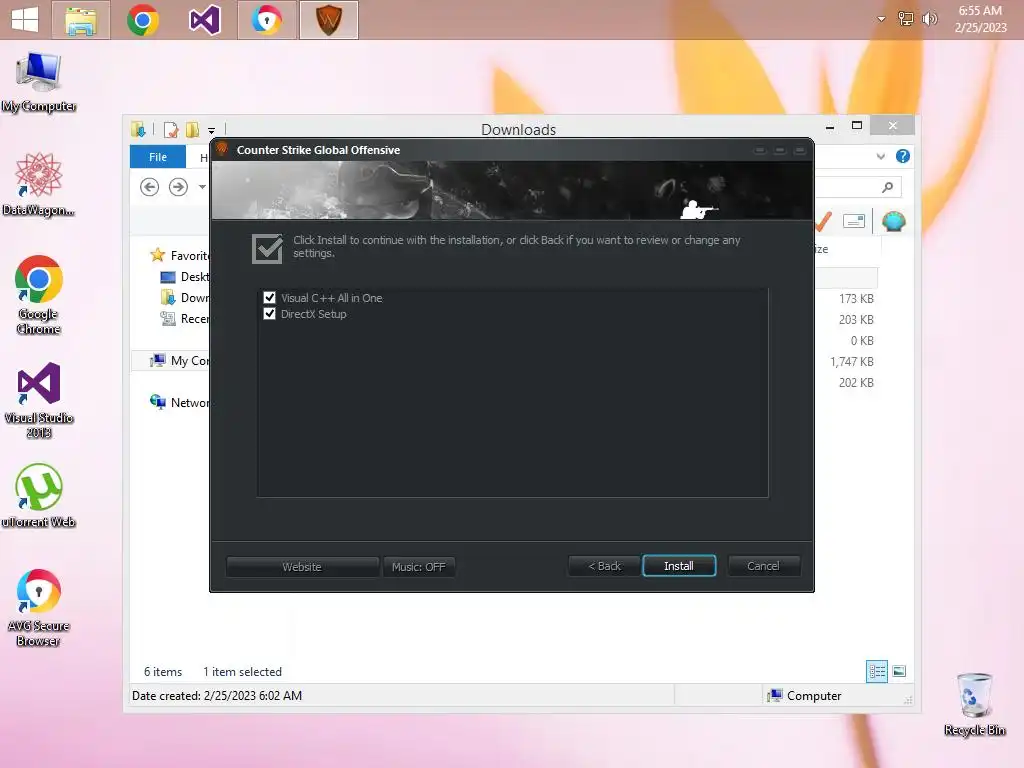This screenshot has height=768, width=1024.
Task: Open the File tab in Downloads window
Action: pos(158,157)
